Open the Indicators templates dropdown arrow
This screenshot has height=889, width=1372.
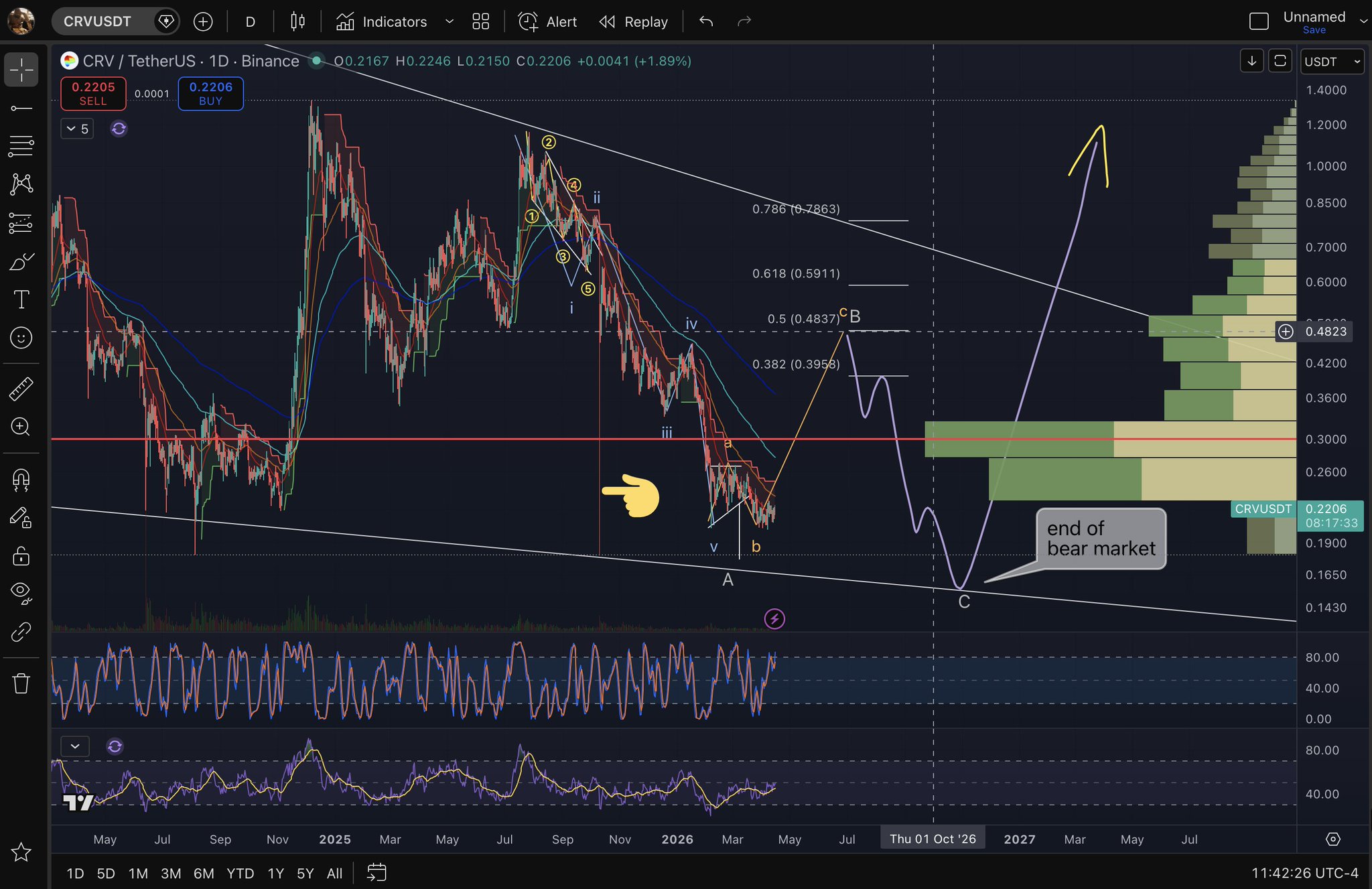[x=449, y=21]
